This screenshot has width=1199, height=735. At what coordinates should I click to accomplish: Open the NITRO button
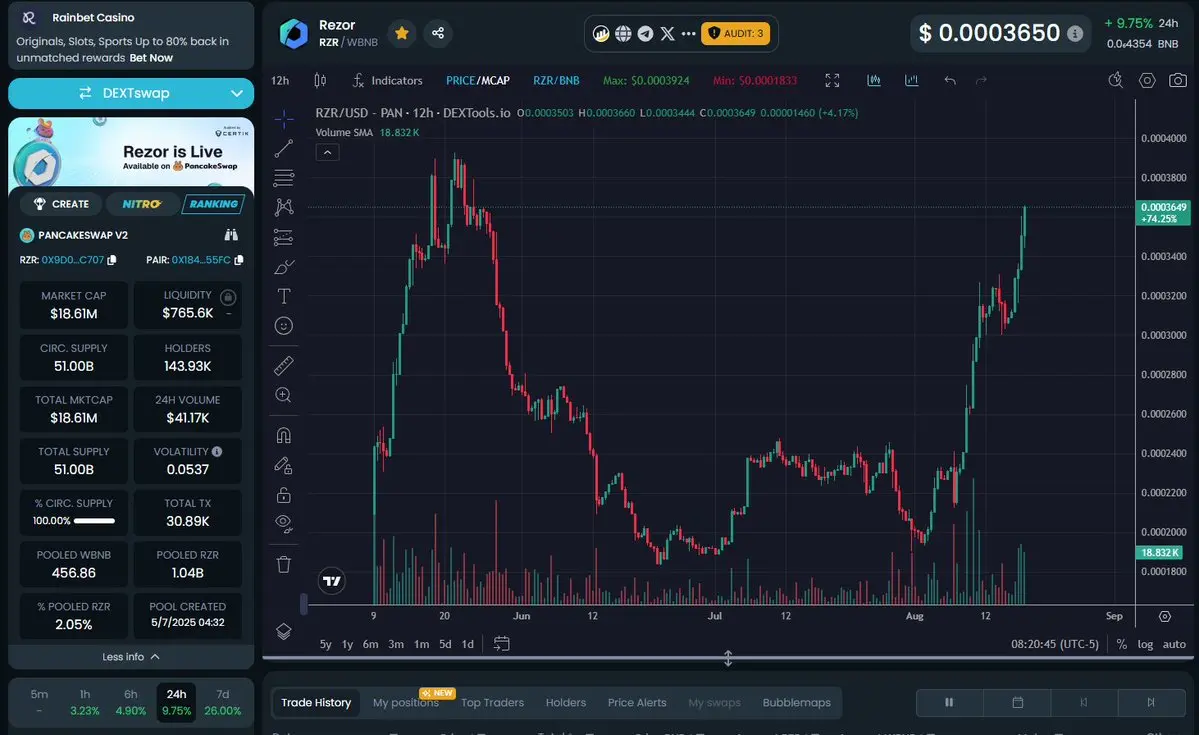click(x=142, y=204)
